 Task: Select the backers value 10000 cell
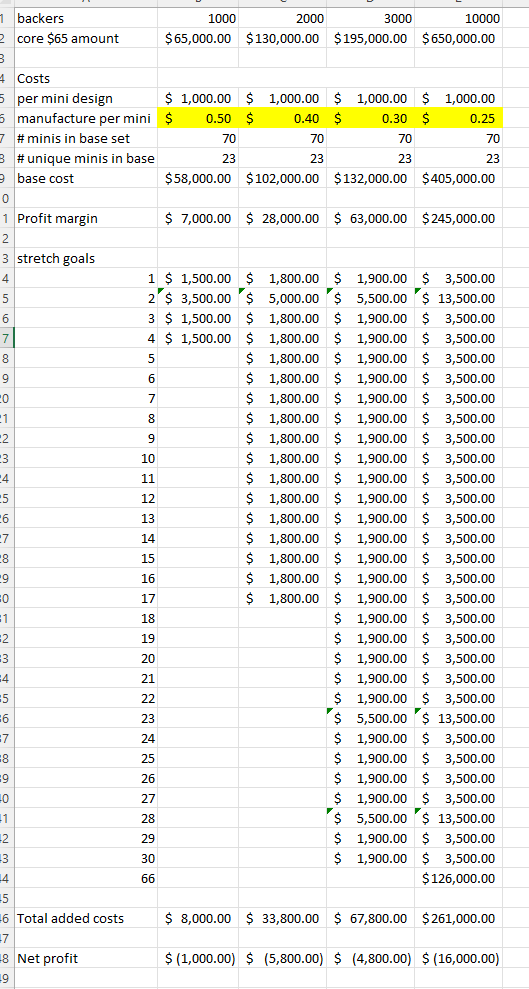coord(458,19)
